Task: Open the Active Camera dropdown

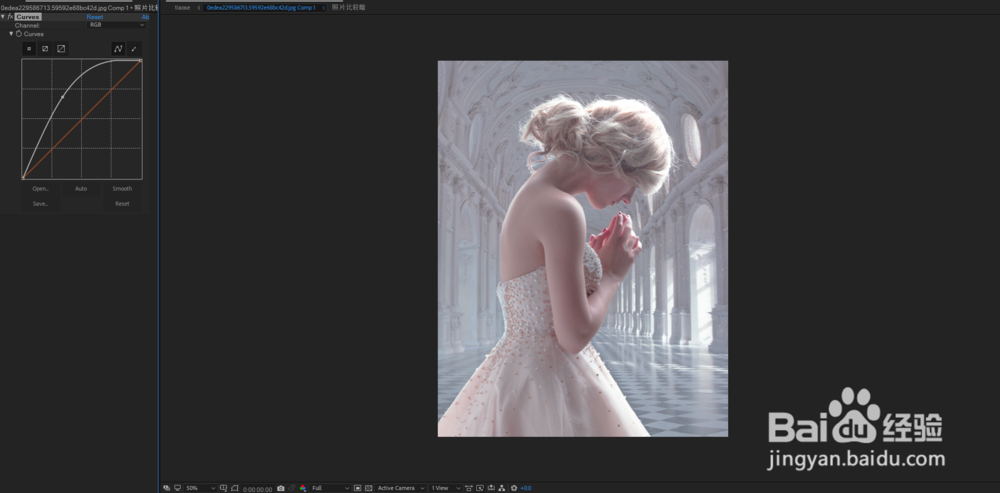Action: click(x=401, y=488)
